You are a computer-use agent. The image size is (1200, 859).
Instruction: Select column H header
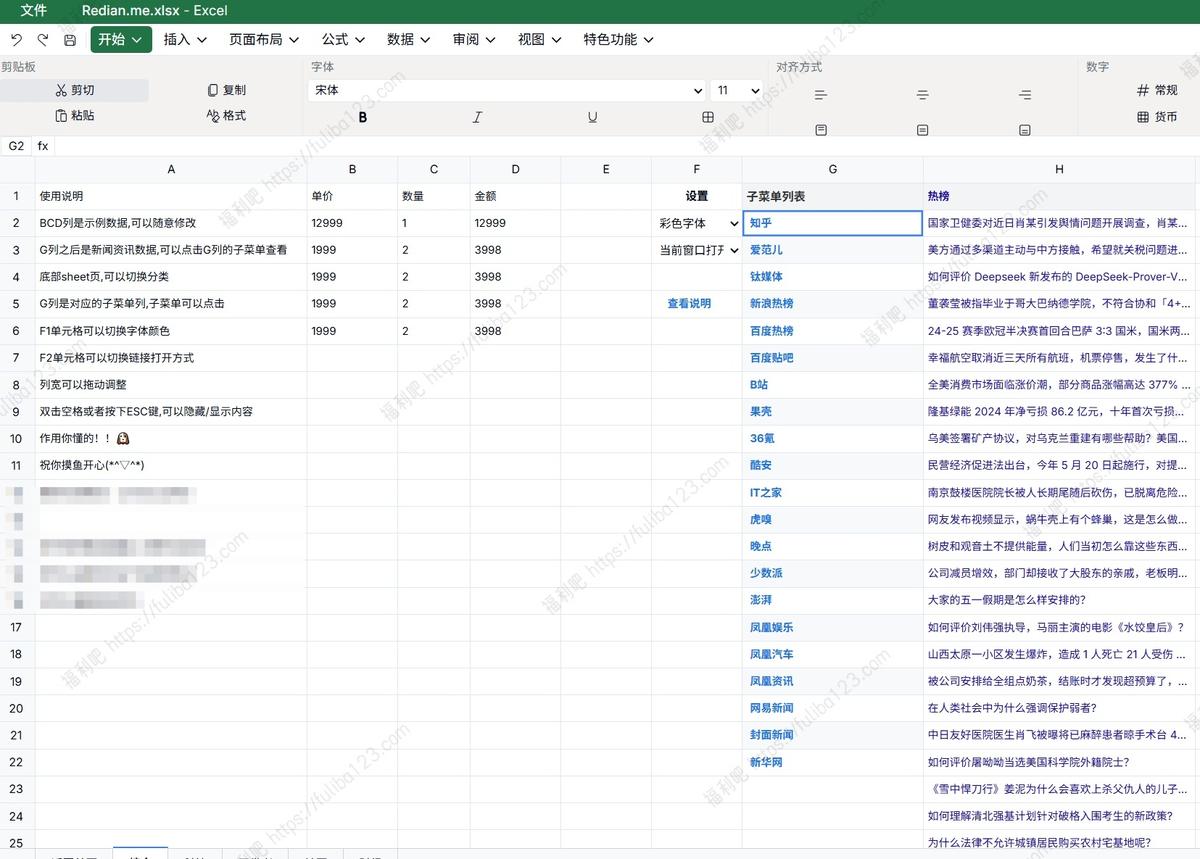coord(1060,170)
